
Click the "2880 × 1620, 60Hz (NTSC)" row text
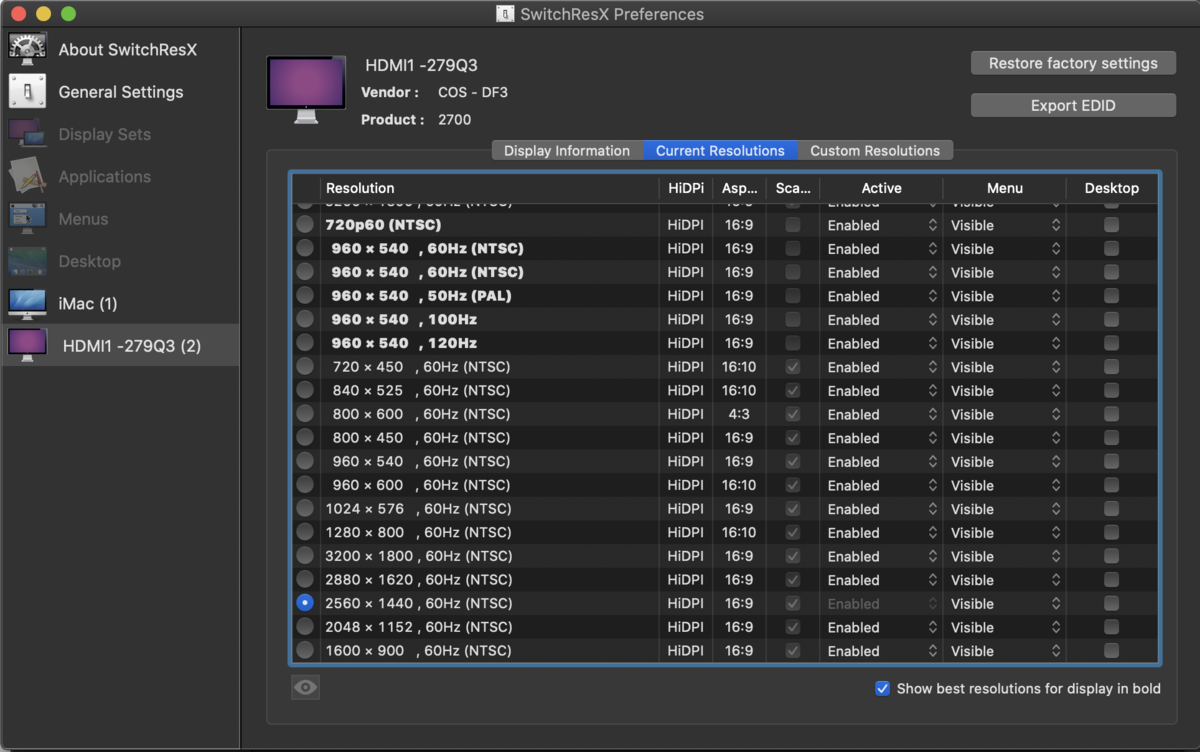(x=418, y=579)
